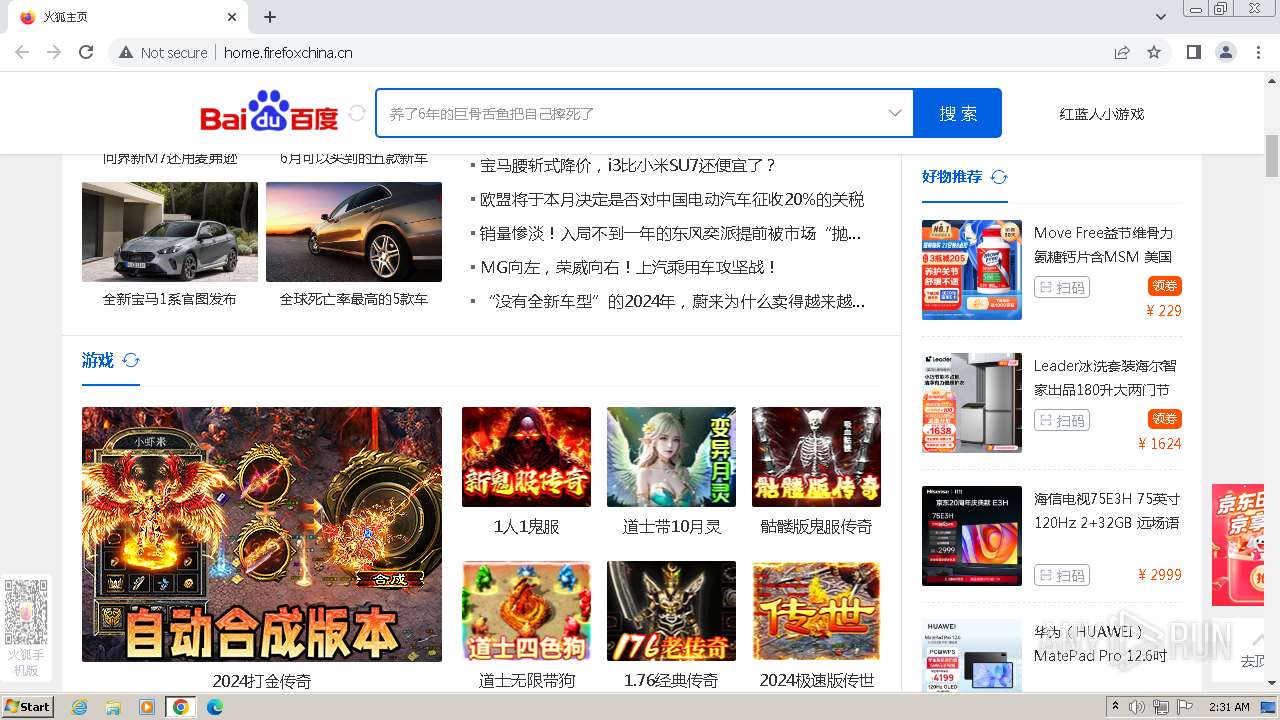Click the Action Center flag tray icon
The image size is (1280, 720).
[x=1186, y=707]
